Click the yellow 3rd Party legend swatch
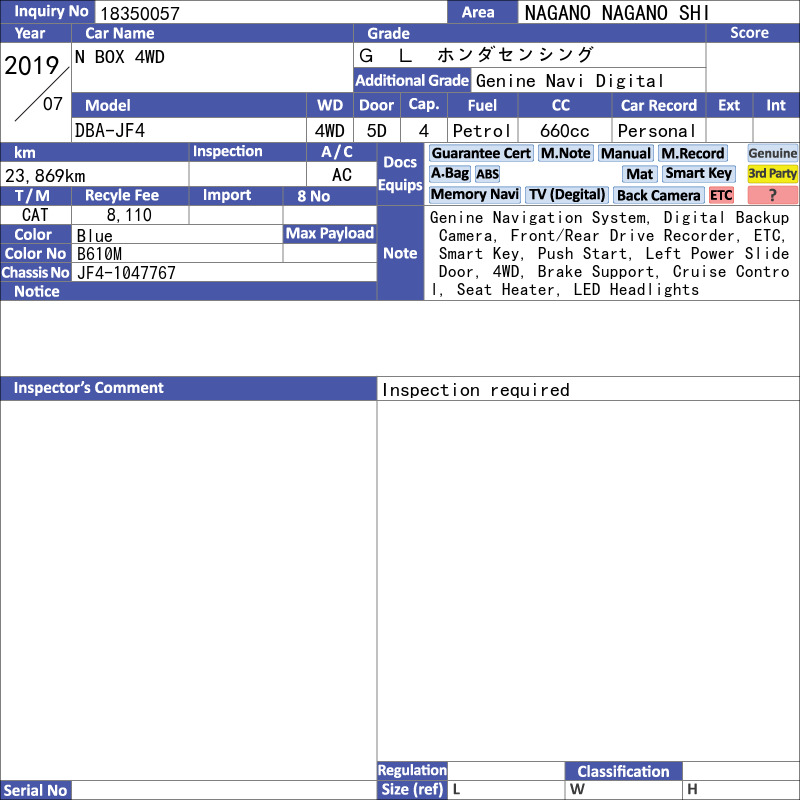Image resolution: width=800 pixels, height=800 pixels. click(772, 174)
